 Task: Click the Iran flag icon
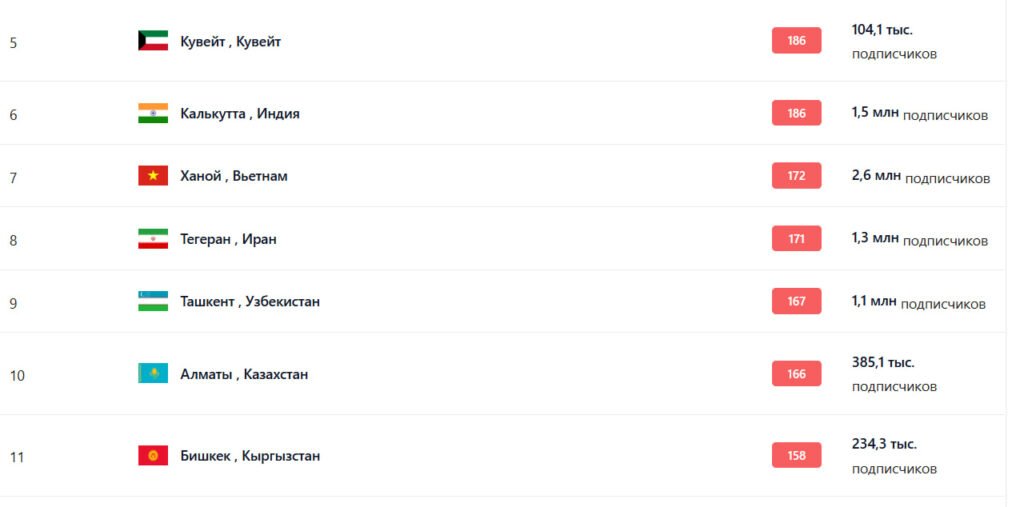(x=153, y=239)
